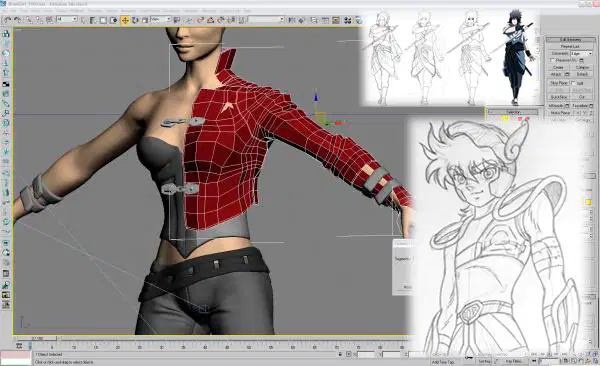
Task: Open Preserve UVs settings box
Action: click(582, 60)
